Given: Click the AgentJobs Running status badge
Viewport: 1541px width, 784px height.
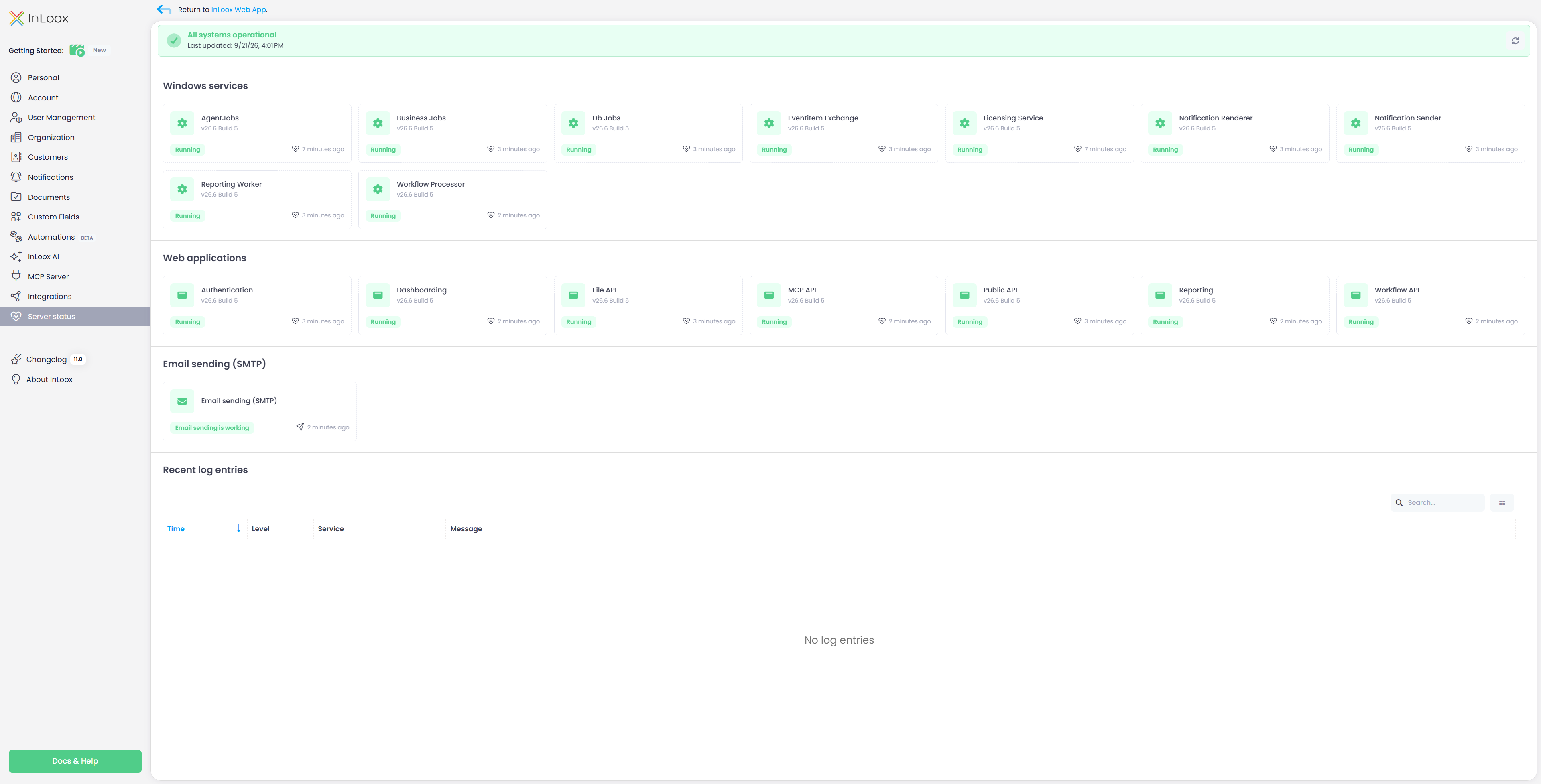Looking at the screenshot, I should [x=188, y=150].
